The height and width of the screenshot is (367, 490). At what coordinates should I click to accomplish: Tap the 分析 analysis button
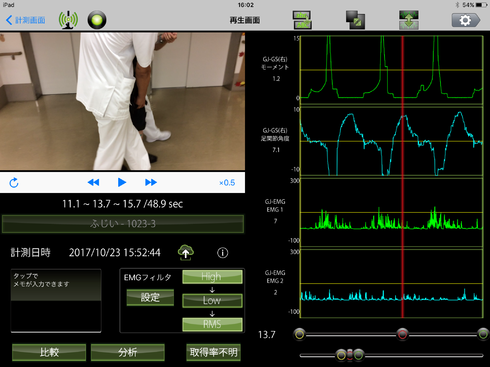(x=128, y=352)
